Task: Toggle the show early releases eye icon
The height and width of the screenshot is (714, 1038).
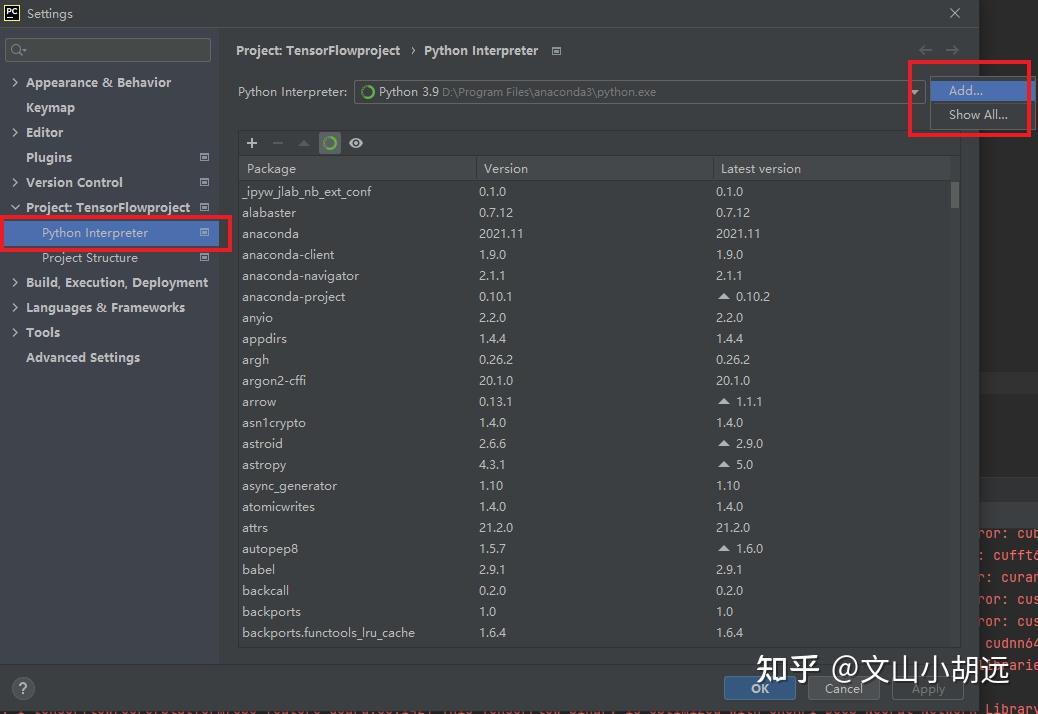Action: [355, 143]
